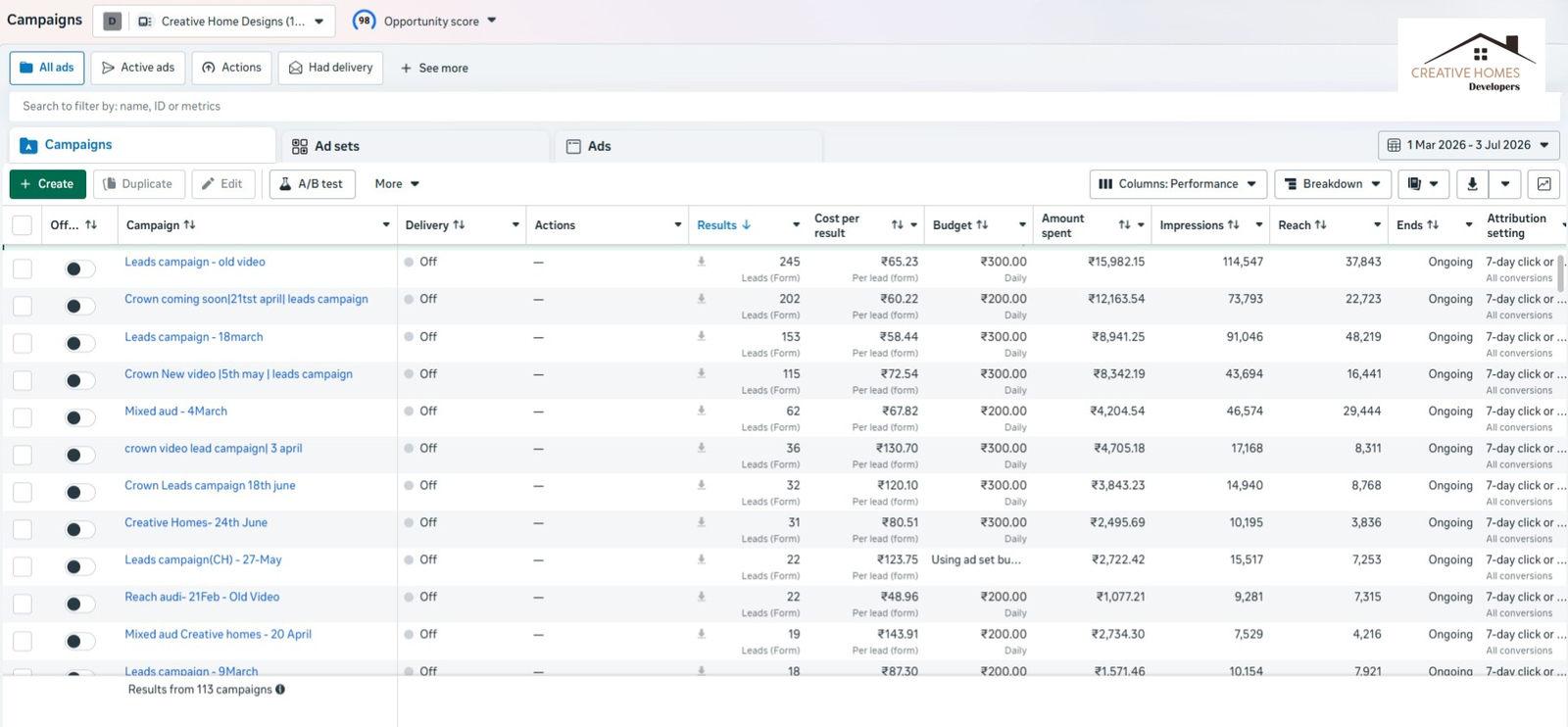1568x727 pixels.
Task: Open the Creative Home Designs account dropdown
Action: click(214, 21)
